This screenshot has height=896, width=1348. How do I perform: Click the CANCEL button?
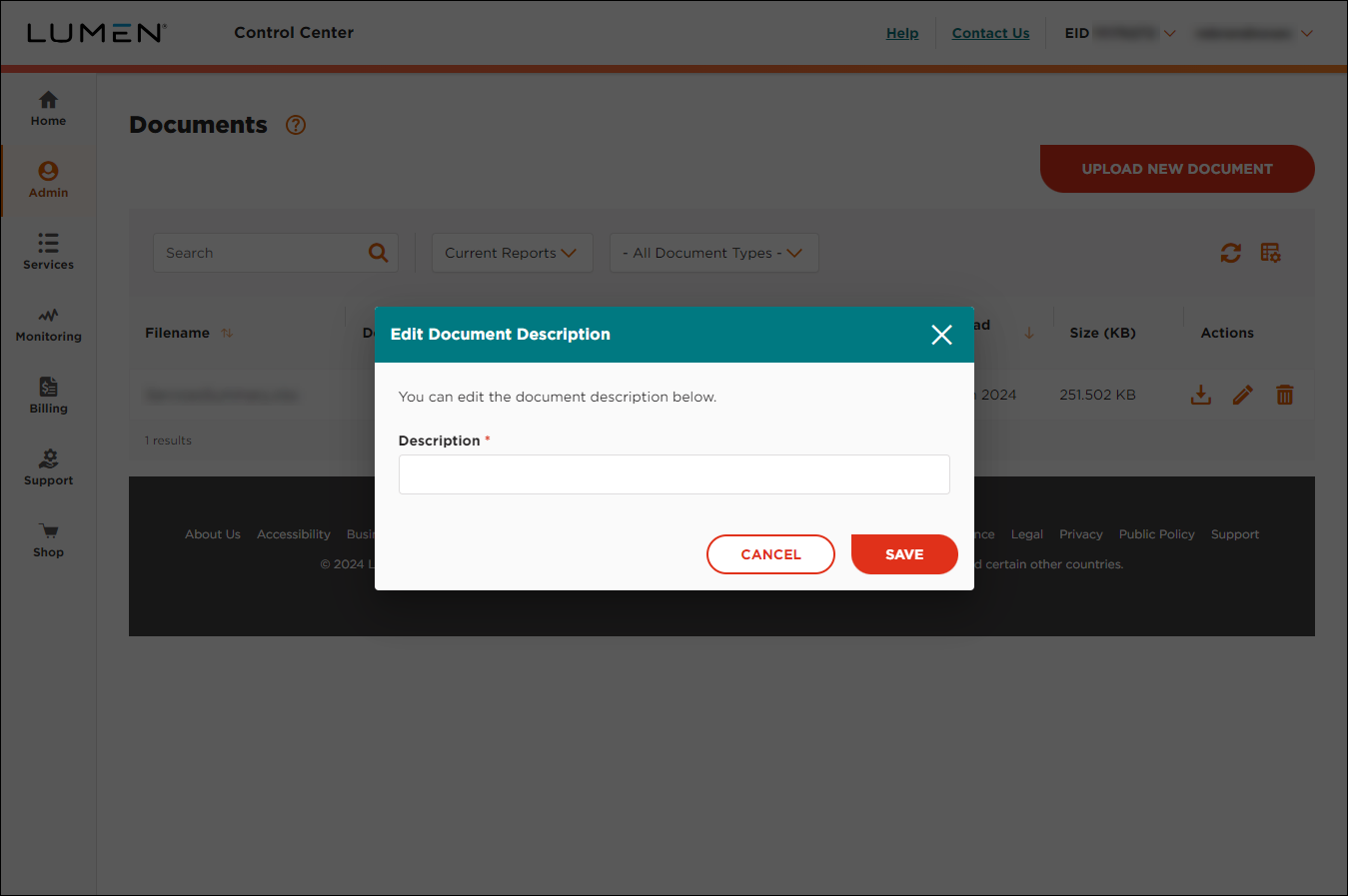[x=770, y=554]
